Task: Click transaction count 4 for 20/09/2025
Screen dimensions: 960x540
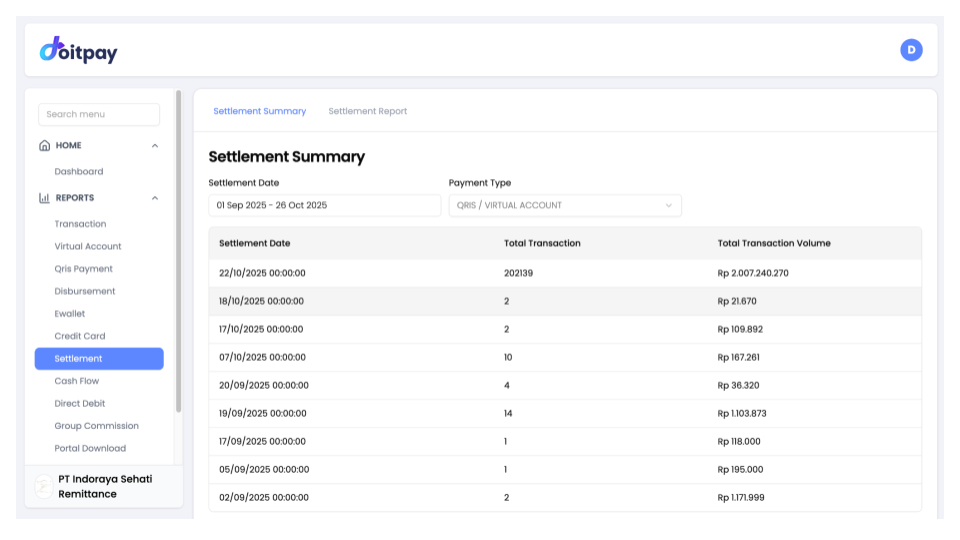Action: coord(506,386)
